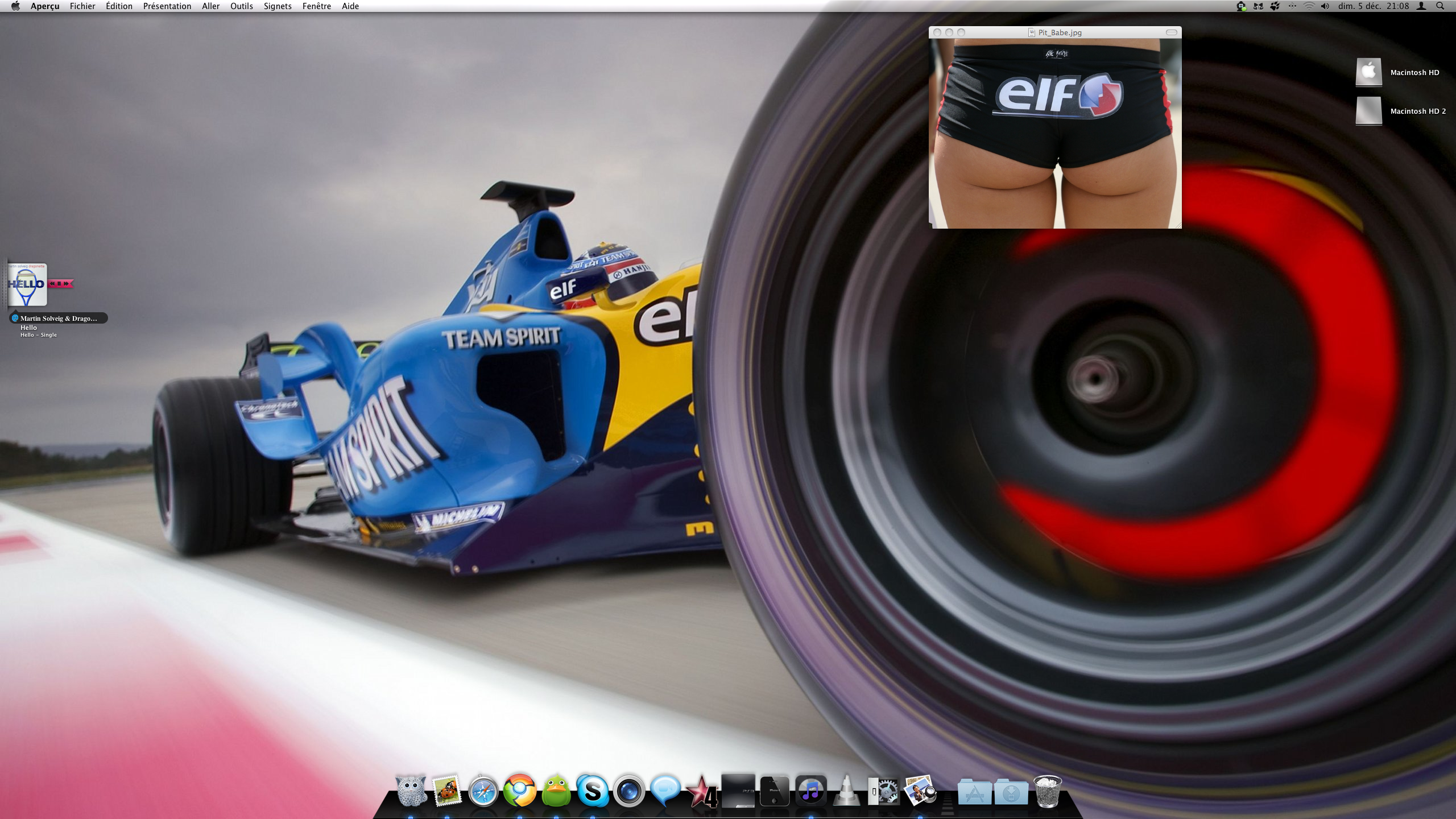
Task: Open iChat blue speech bubble icon
Action: (x=665, y=791)
